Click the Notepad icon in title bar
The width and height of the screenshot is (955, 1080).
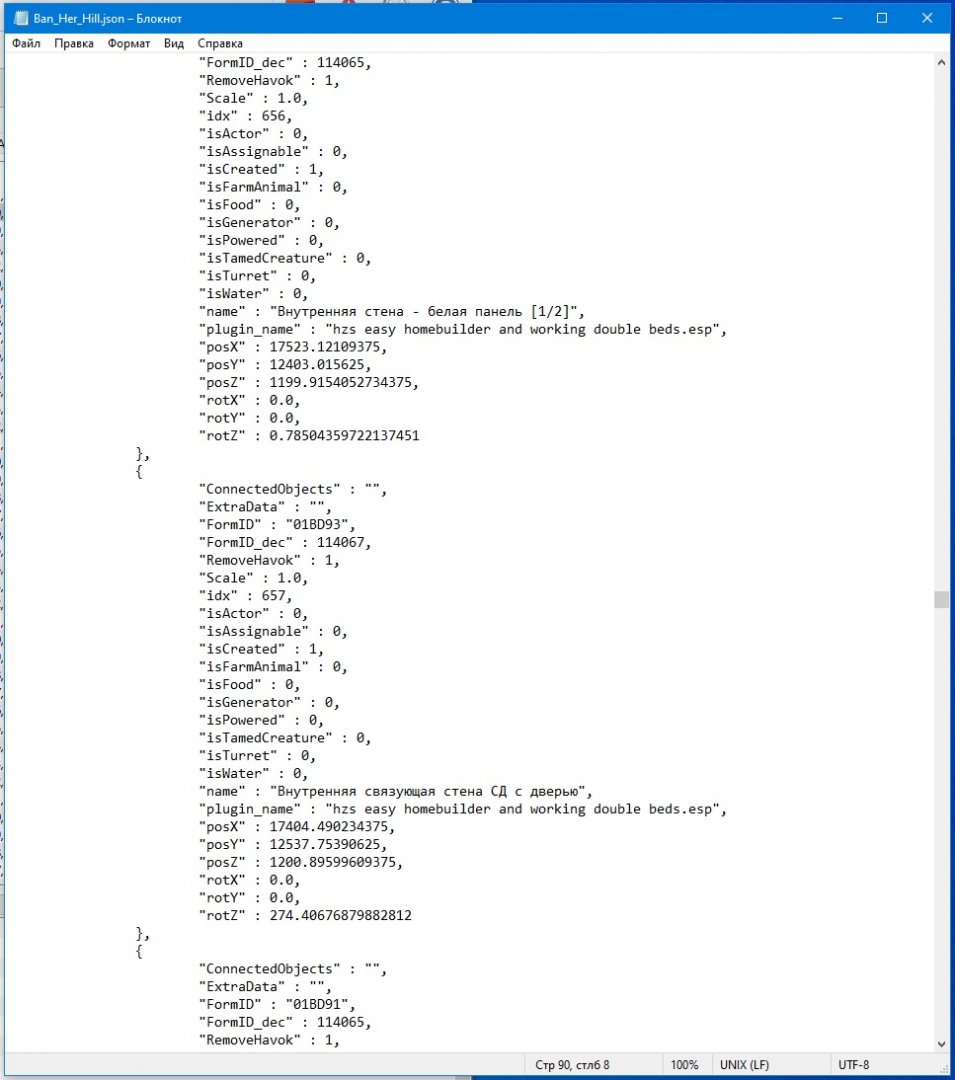[x=21, y=19]
